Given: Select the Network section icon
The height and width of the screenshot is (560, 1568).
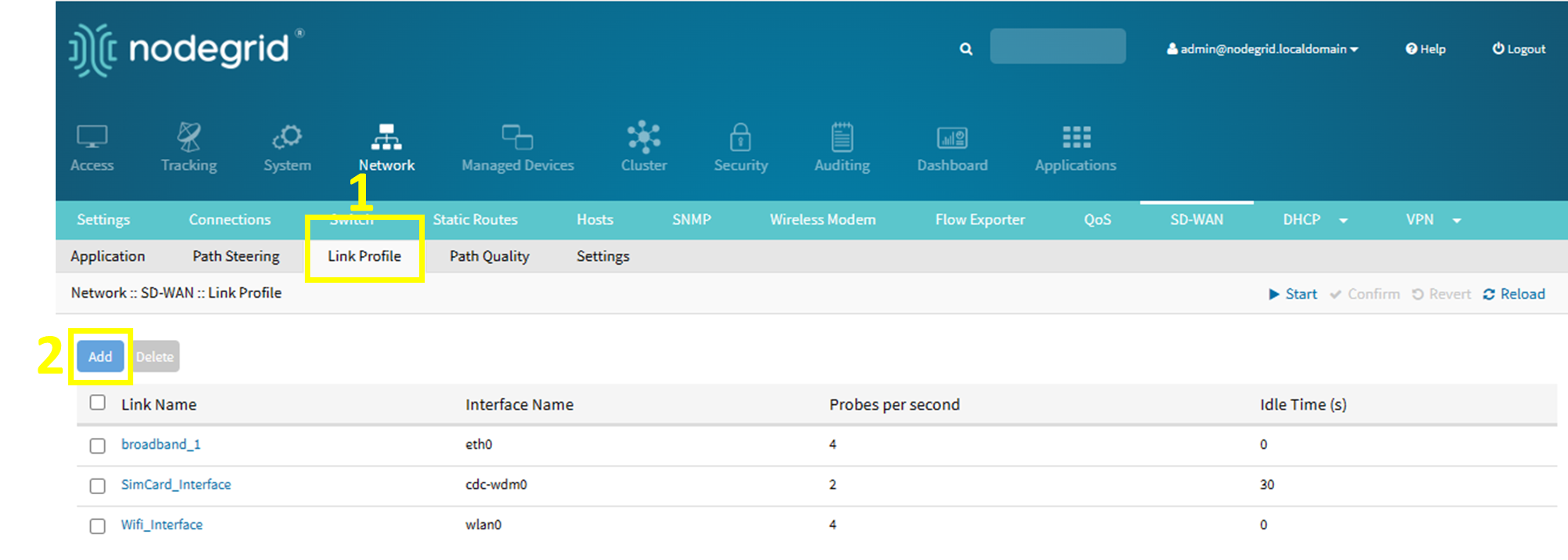Looking at the screenshot, I should [x=386, y=137].
